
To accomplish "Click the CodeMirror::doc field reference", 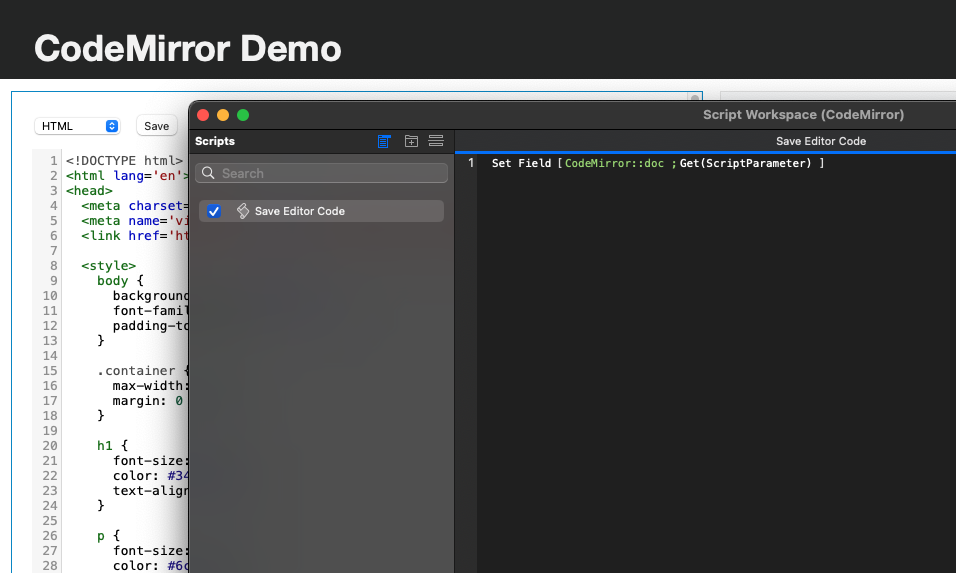I will point(614,163).
